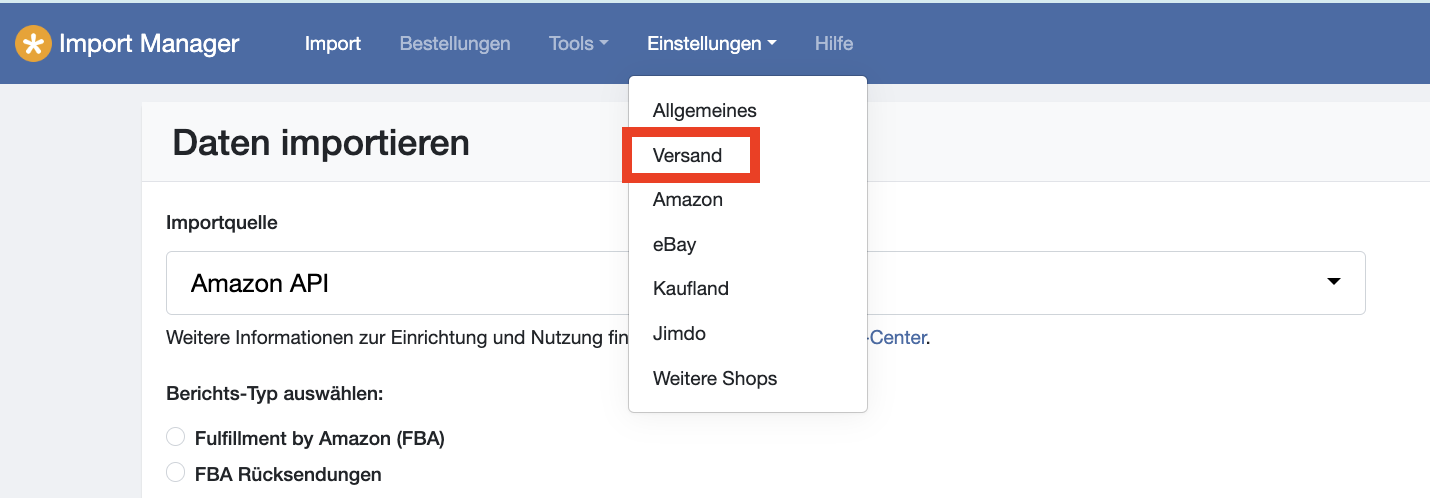The width and height of the screenshot is (1430, 498).
Task: Go to the Import nav item
Action: (333, 44)
